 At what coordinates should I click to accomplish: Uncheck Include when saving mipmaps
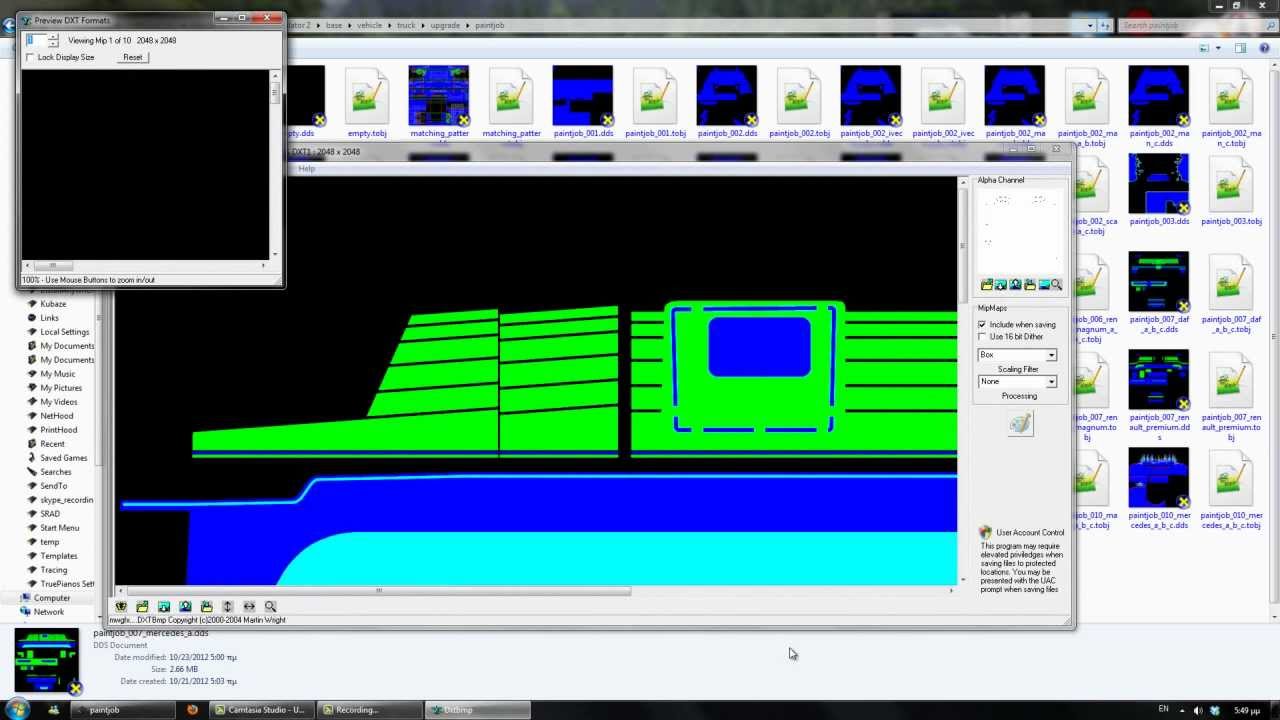[x=982, y=325]
